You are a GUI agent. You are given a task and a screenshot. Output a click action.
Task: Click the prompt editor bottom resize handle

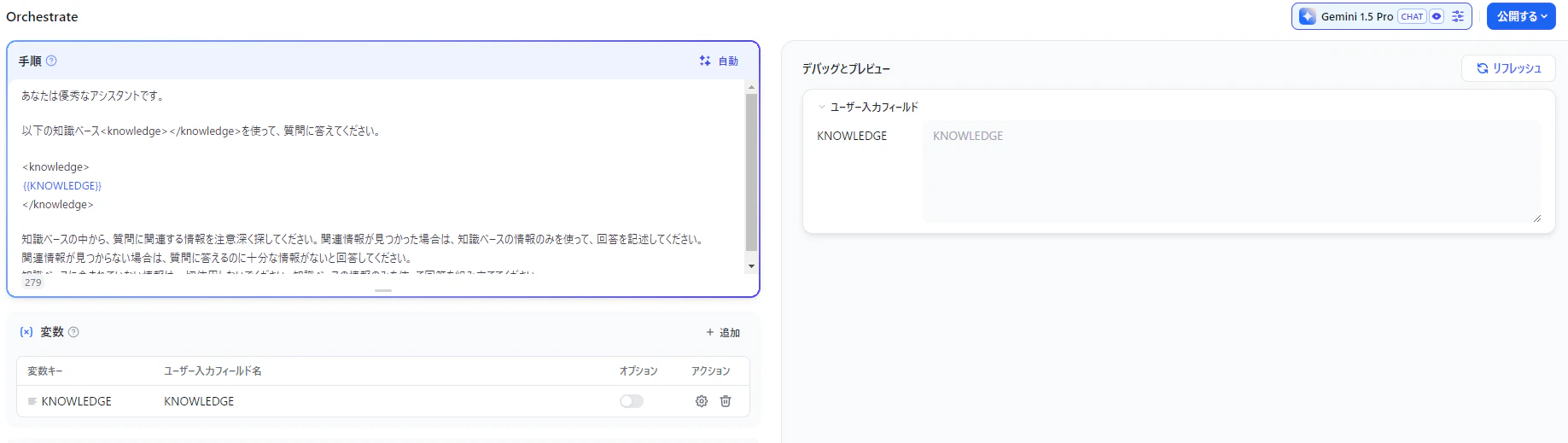pyautogui.click(x=383, y=291)
